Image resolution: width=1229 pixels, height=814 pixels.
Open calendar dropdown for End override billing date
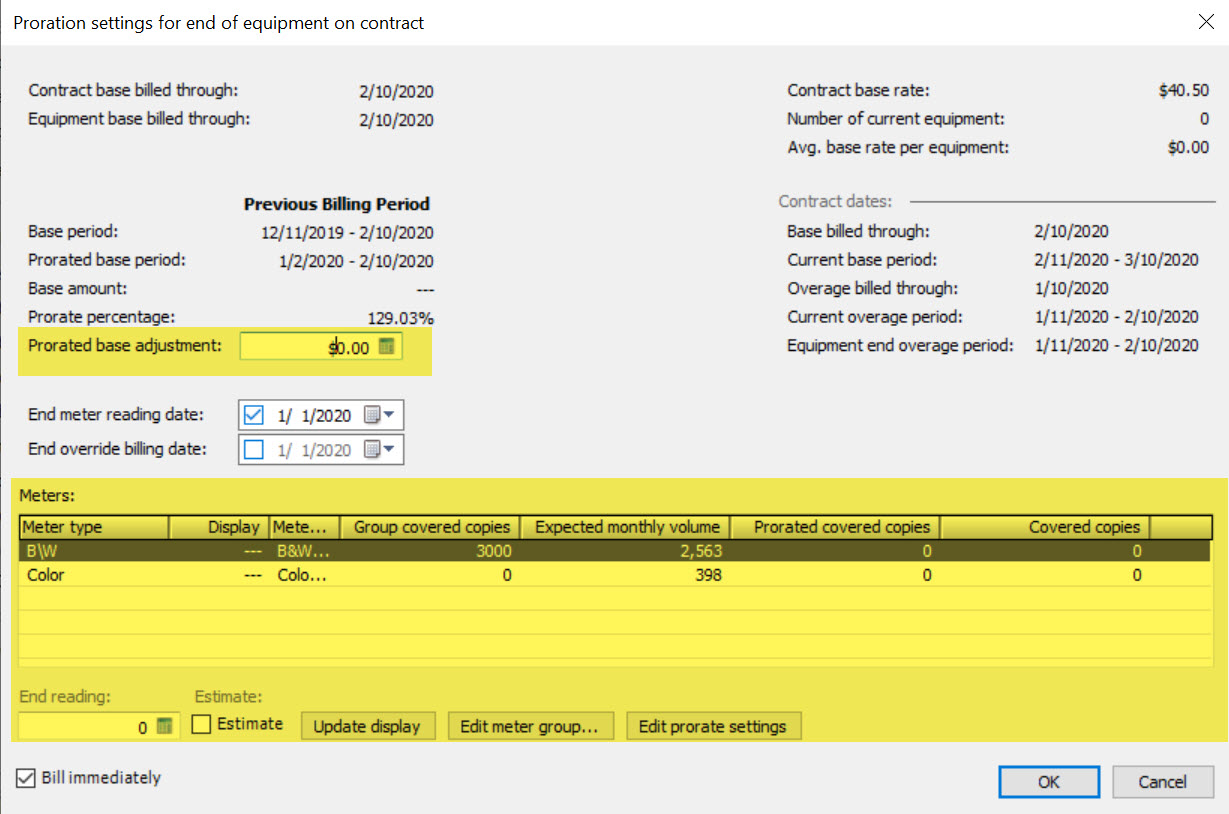379,449
